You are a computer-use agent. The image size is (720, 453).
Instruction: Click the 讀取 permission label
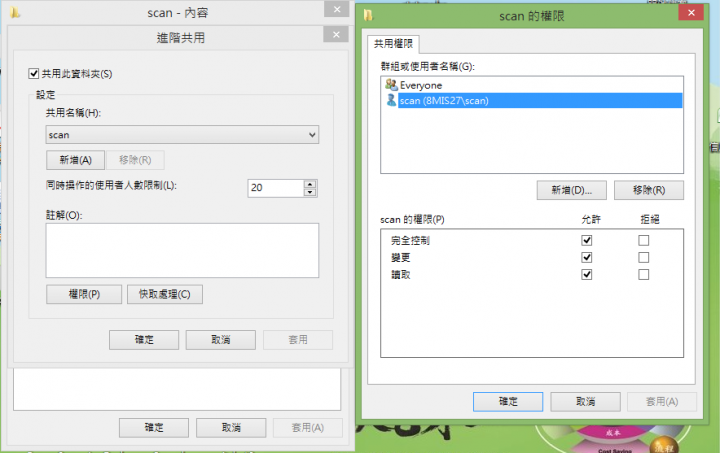400,275
